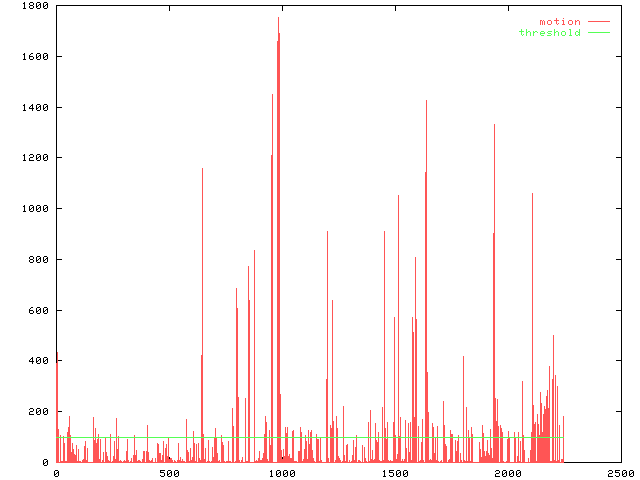
Task: Click the 2000 x-axis tick label
Action: click(508, 473)
